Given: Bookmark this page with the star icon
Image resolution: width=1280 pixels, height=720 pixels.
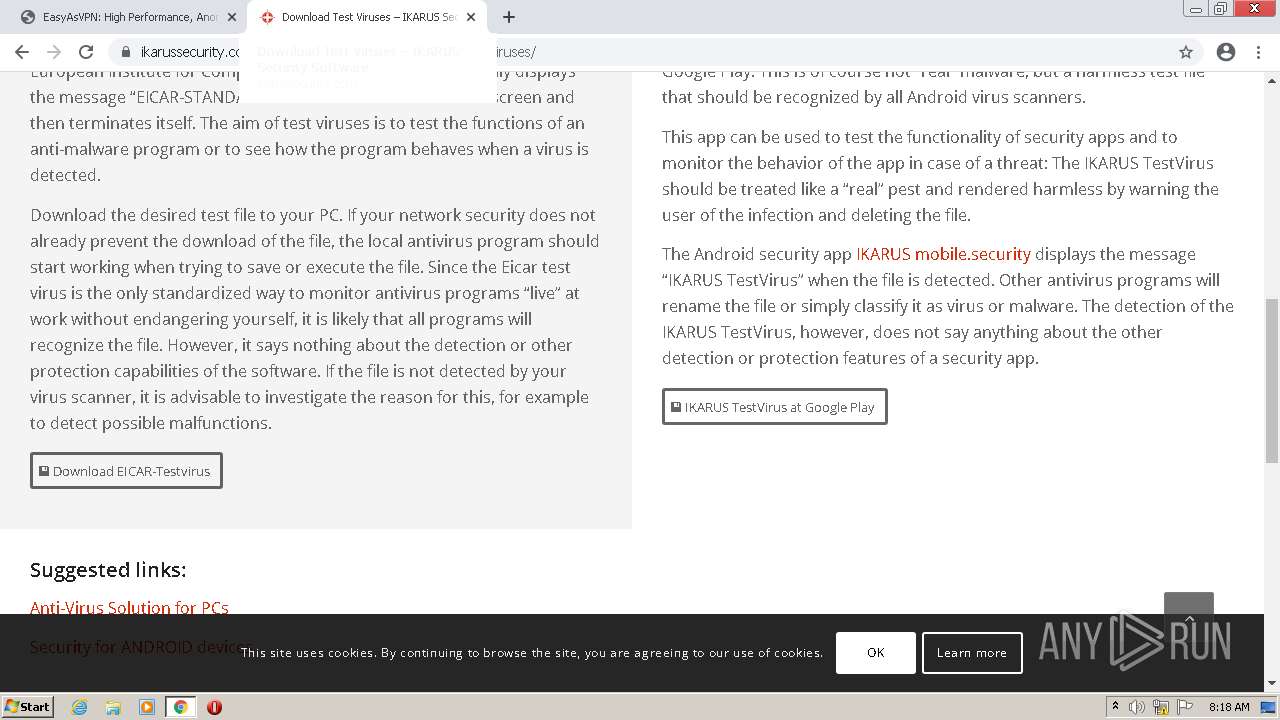Looking at the screenshot, I should (1186, 52).
